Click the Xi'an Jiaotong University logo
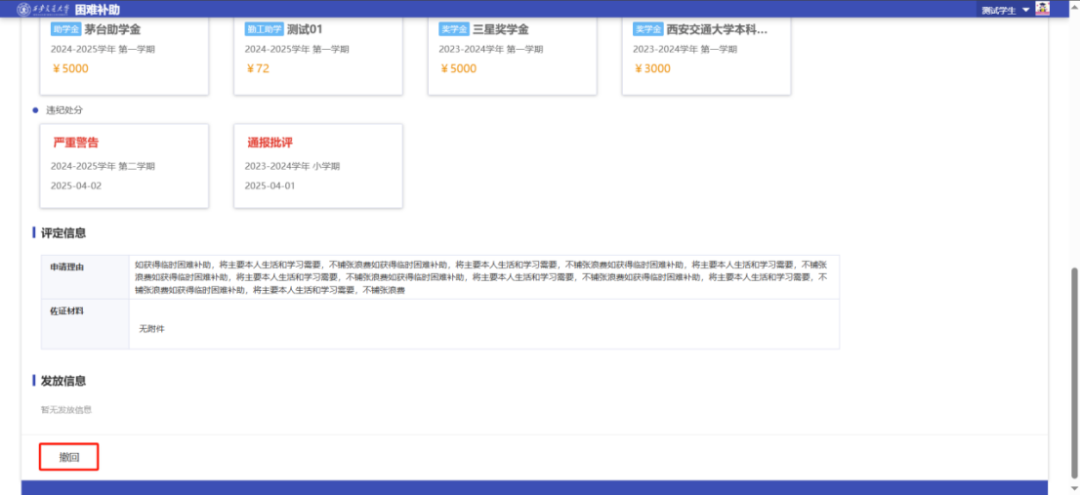Viewport: 1080px width, 495px height. [x=35, y=9]
